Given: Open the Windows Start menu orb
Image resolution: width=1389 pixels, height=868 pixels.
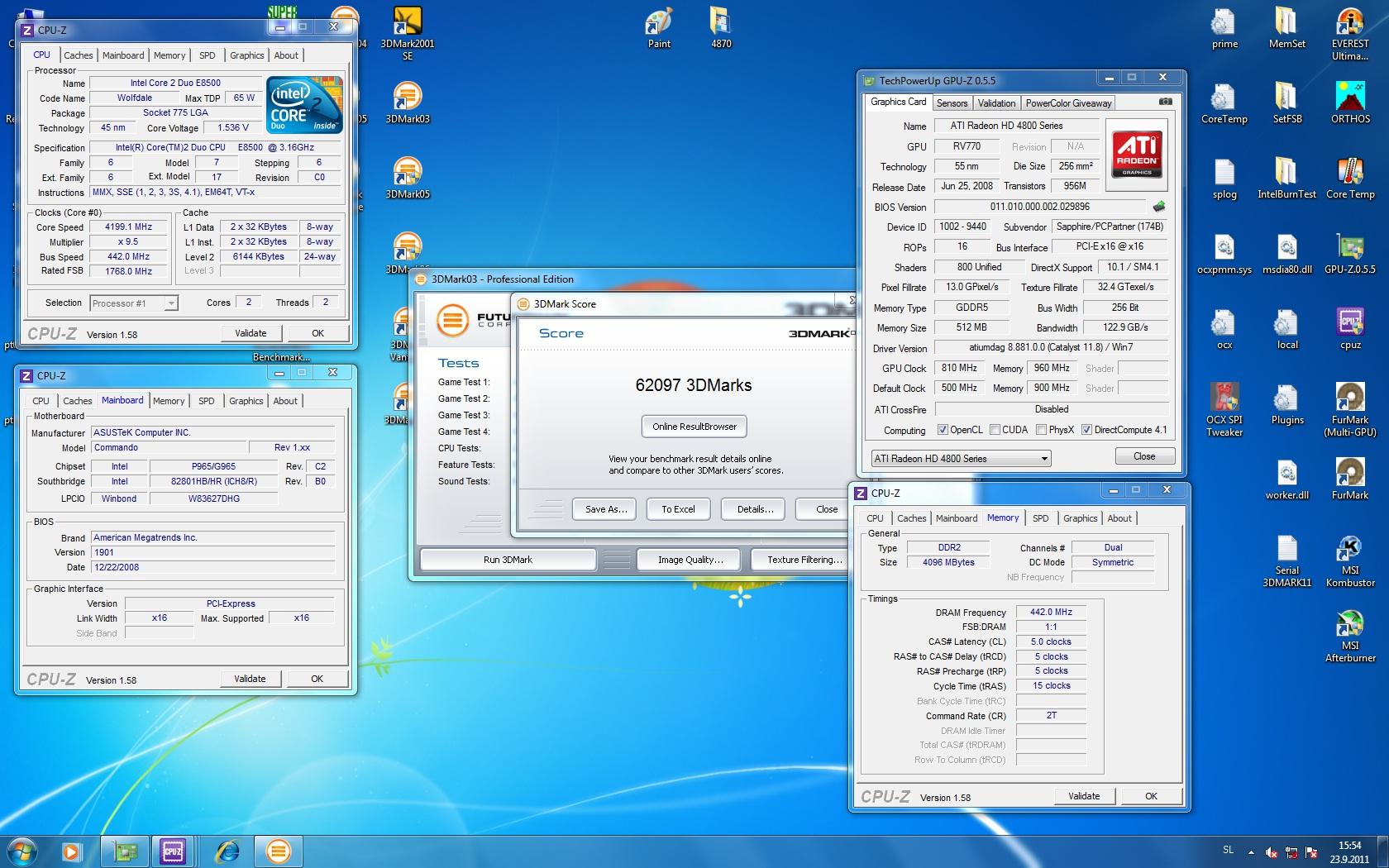Looking at the screenshot, I should (x=22, y=851).
